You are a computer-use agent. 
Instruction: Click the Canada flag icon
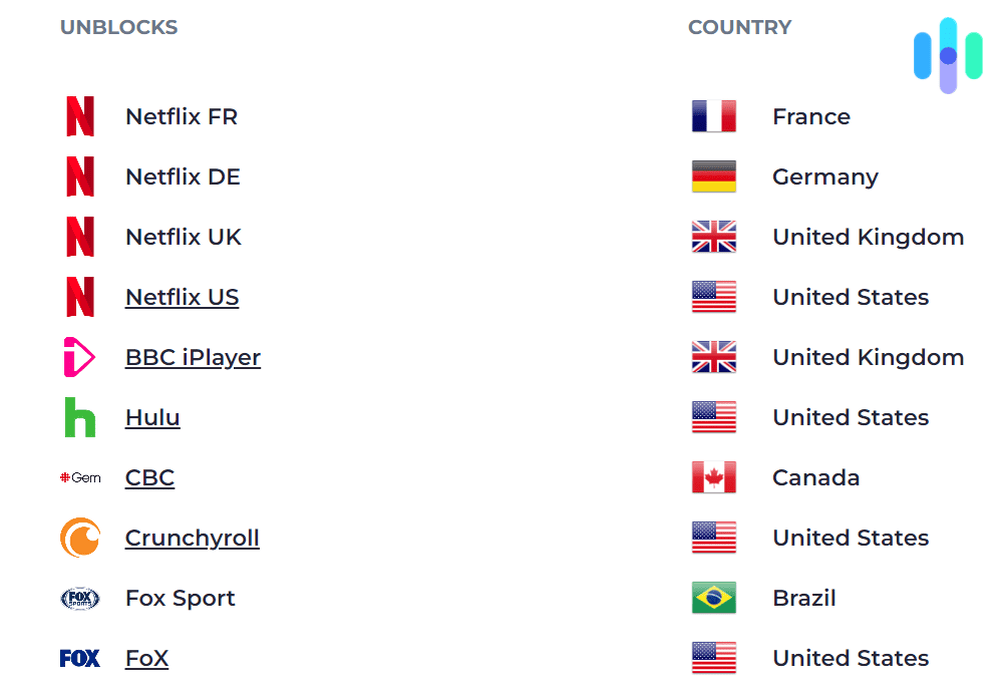tap(714, 478)
